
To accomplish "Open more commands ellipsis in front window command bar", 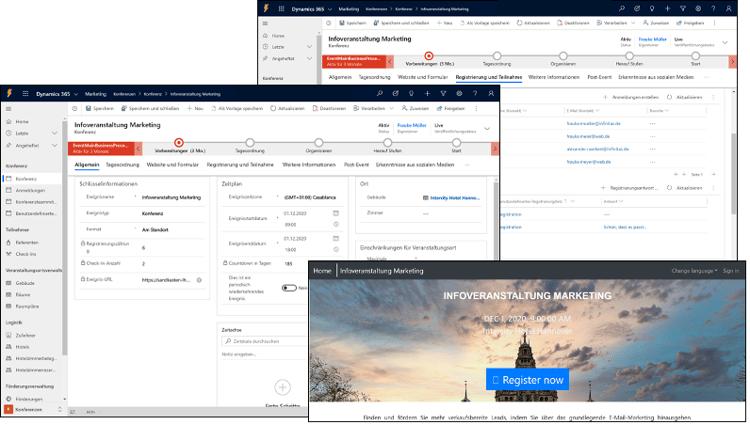I will (476, 109).
